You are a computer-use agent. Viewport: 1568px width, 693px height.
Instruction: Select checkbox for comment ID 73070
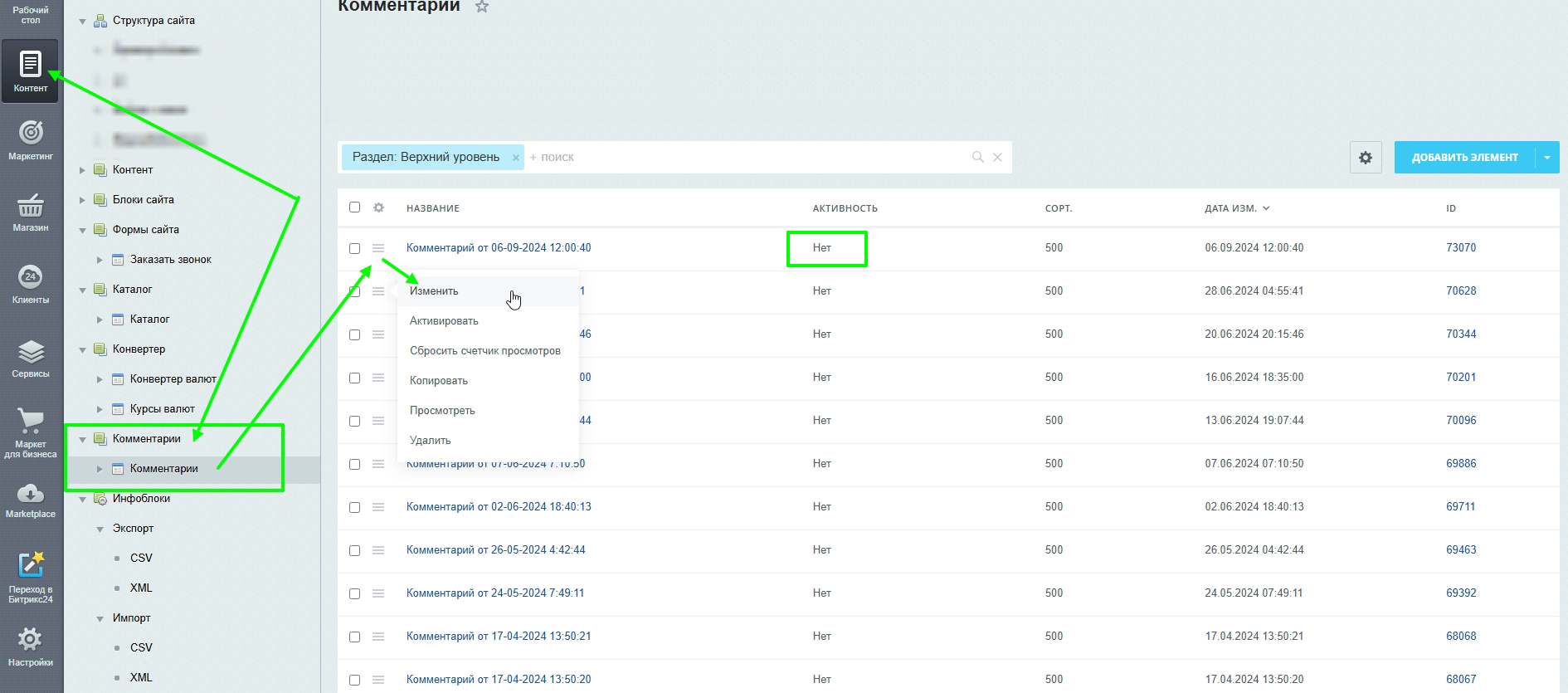(355, 248)
